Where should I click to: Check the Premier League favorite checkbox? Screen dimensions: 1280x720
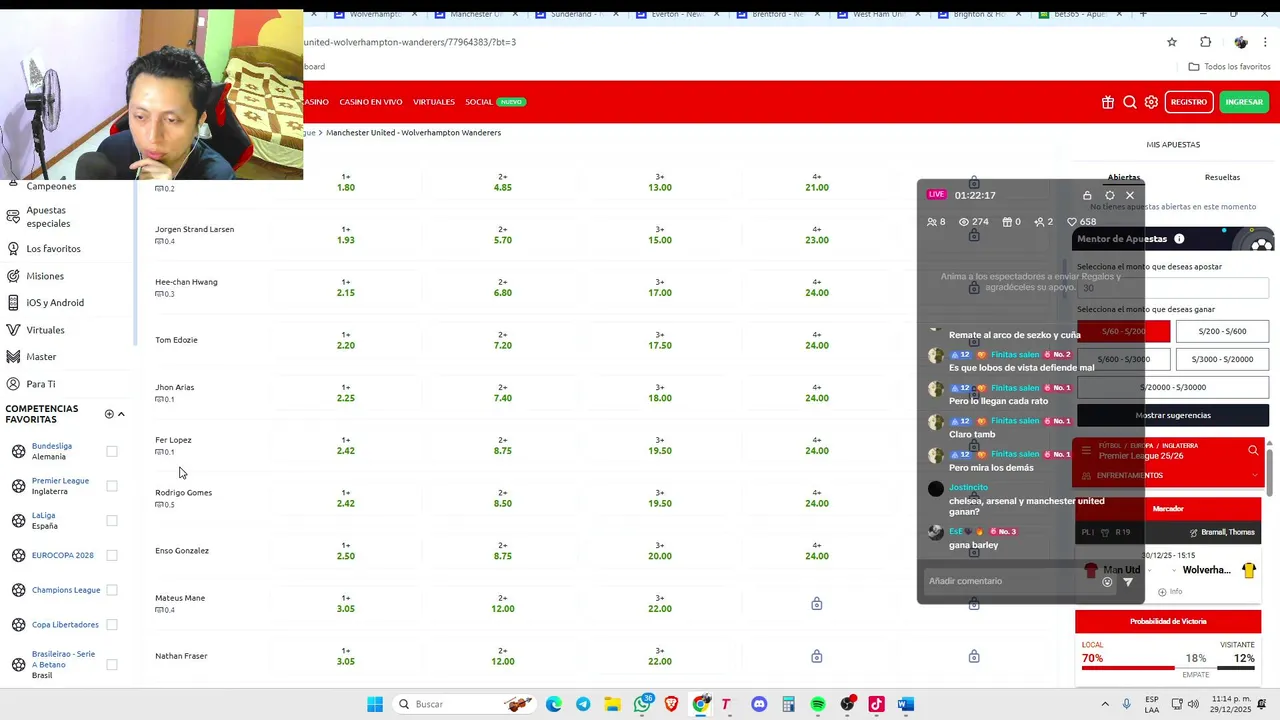click(112, 486)
